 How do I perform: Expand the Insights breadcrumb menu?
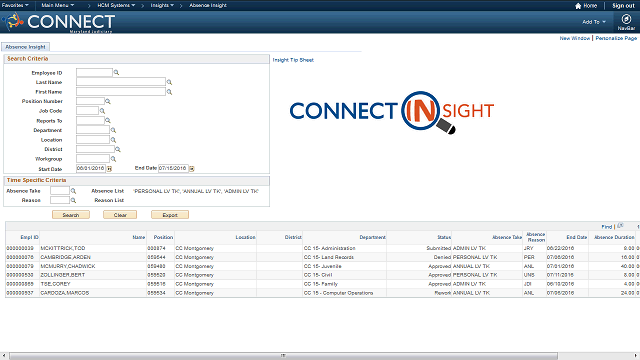[162, 5]
